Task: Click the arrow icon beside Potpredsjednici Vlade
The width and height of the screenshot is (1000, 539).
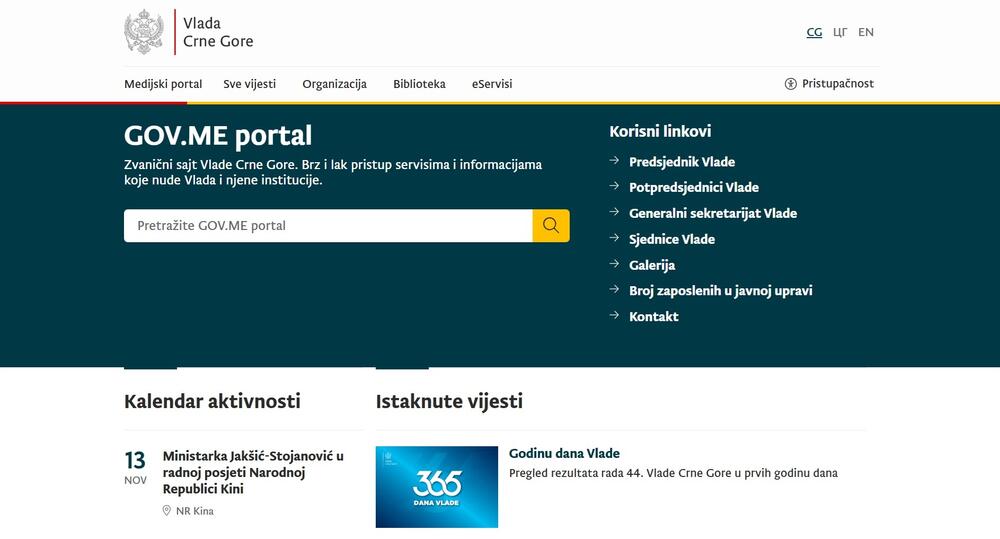Action: pyautogui.click(x=614, y=186)
